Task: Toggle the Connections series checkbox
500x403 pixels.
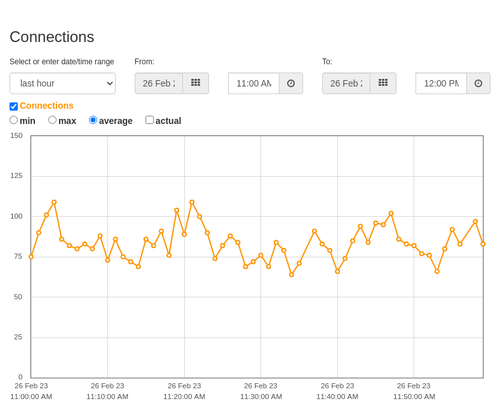Action: coord(14,106)
